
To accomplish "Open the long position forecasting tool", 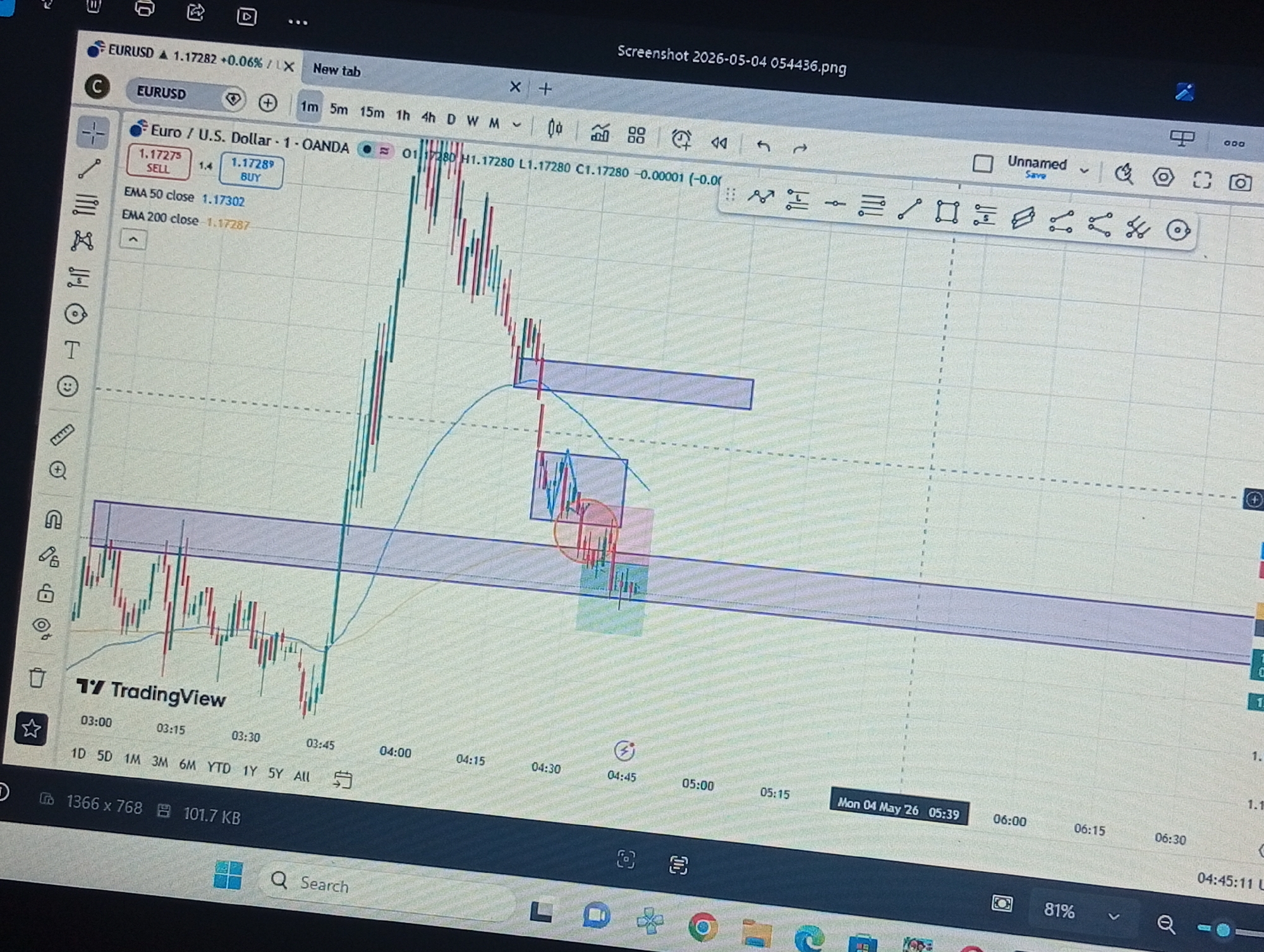I will [78, 277].
